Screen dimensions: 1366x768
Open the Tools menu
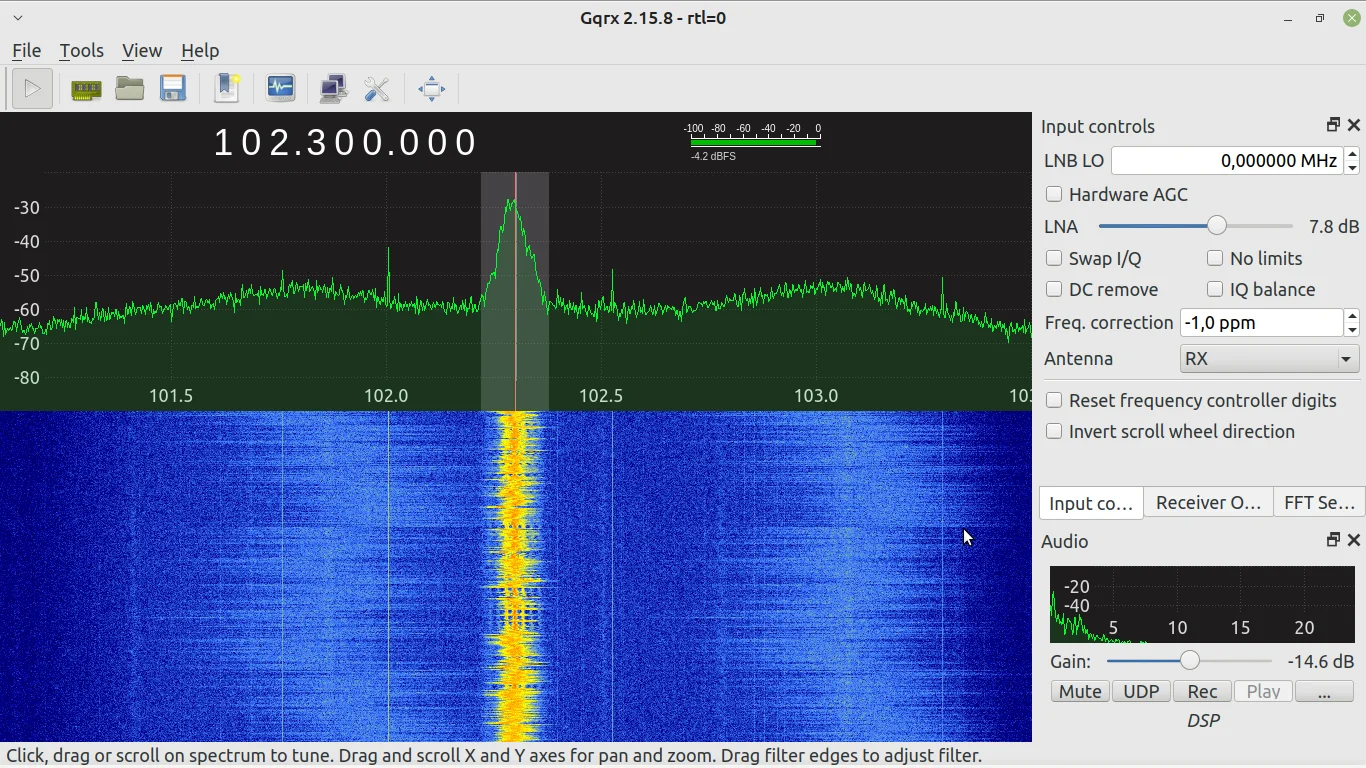81,51
